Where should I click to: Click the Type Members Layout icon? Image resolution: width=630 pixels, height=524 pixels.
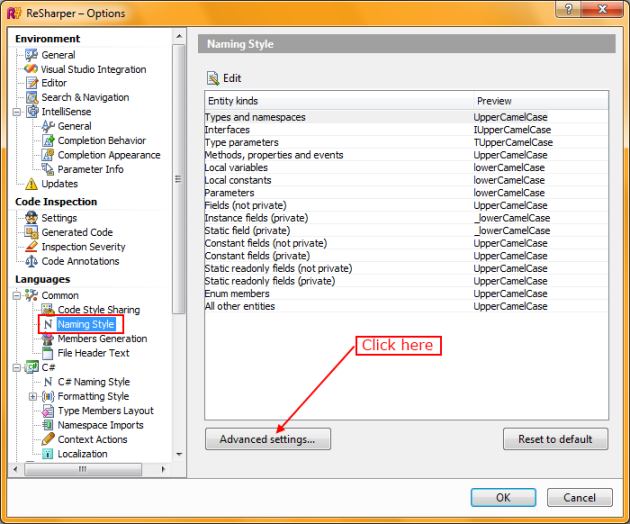[48, 411]
